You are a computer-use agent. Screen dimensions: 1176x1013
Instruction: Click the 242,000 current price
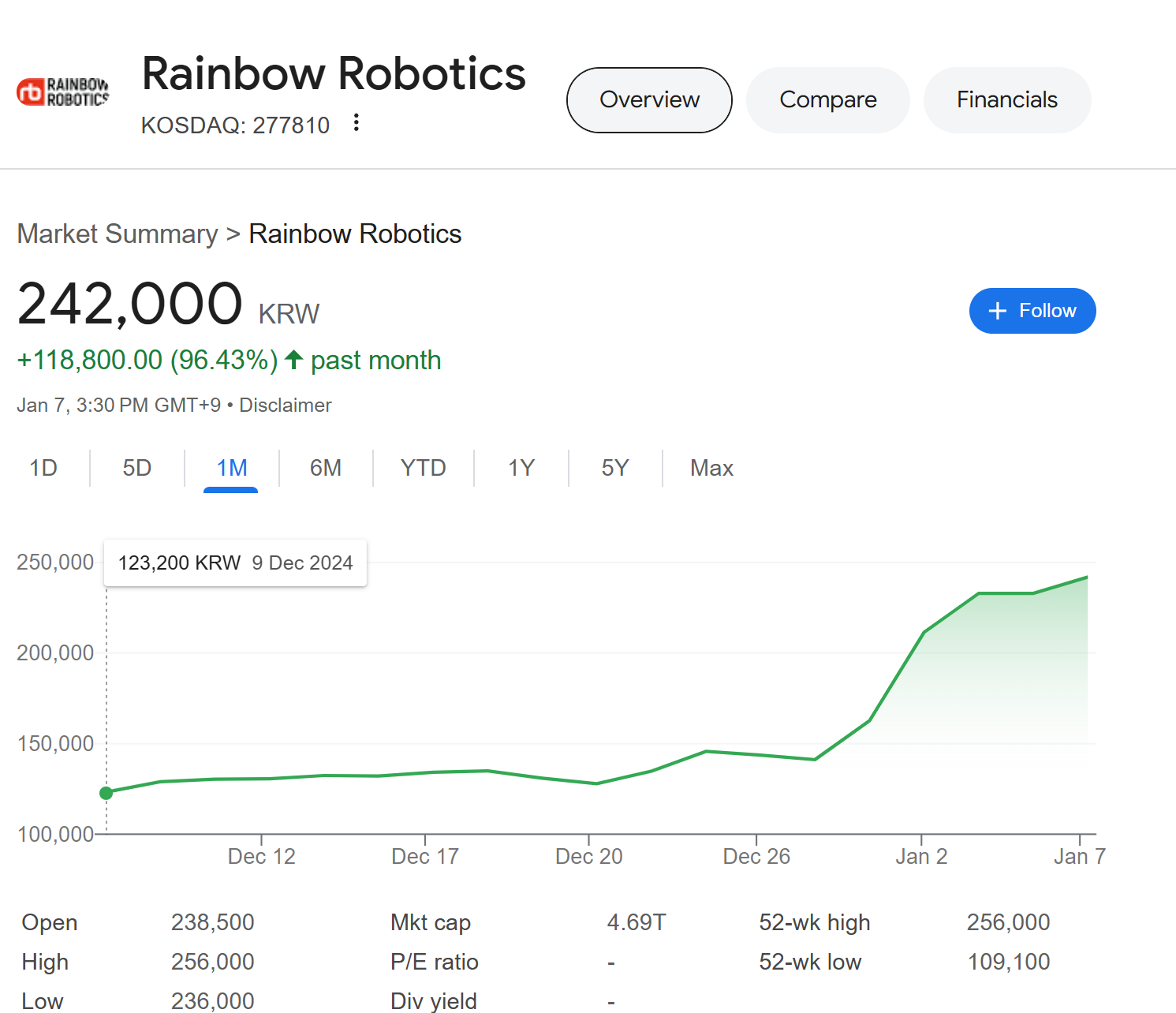coord(130,304)
